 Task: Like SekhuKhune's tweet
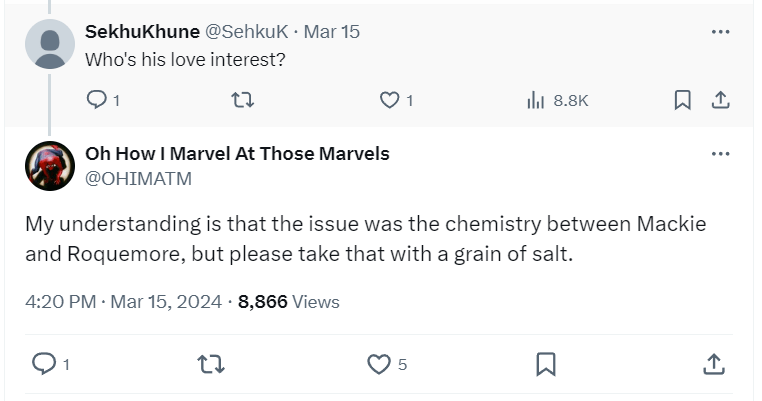(390, 100)
